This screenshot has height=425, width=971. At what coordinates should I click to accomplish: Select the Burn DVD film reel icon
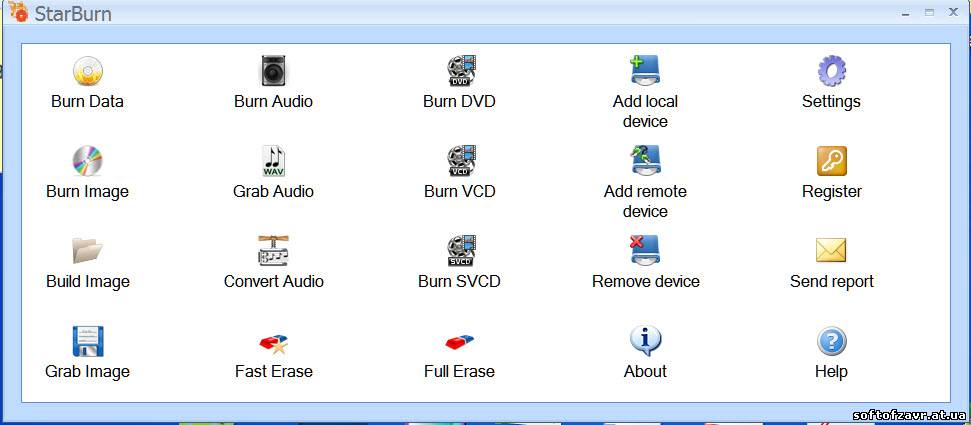tap(460, 71)
